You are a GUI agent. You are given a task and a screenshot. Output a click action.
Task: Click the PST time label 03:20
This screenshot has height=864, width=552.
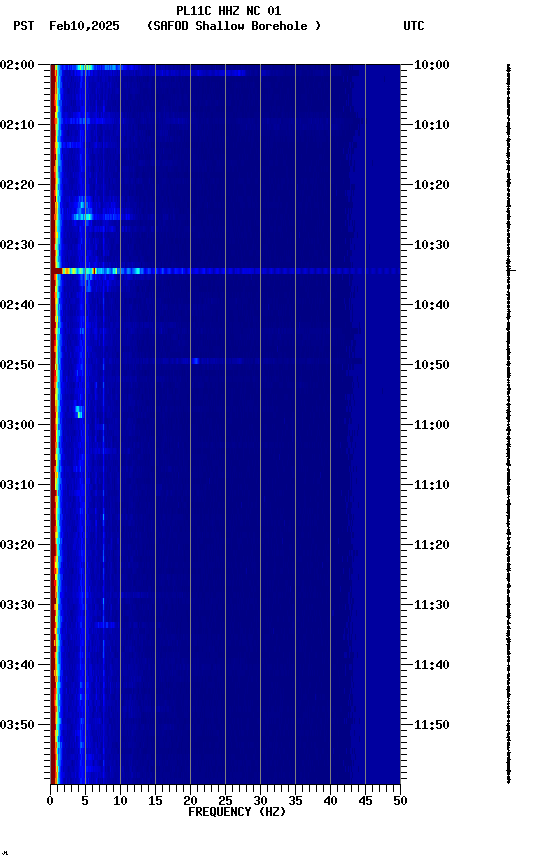pos(17,545)
